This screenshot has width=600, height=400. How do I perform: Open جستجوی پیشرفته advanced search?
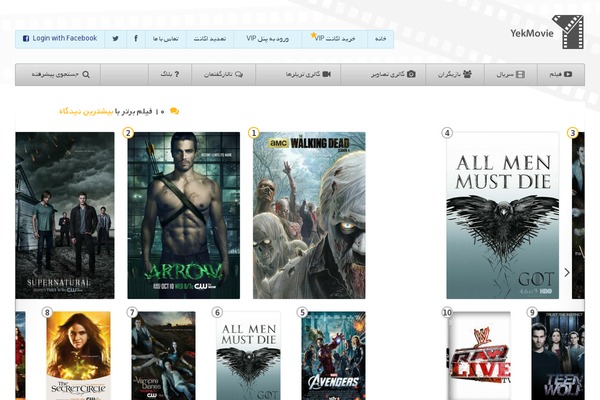58,74
